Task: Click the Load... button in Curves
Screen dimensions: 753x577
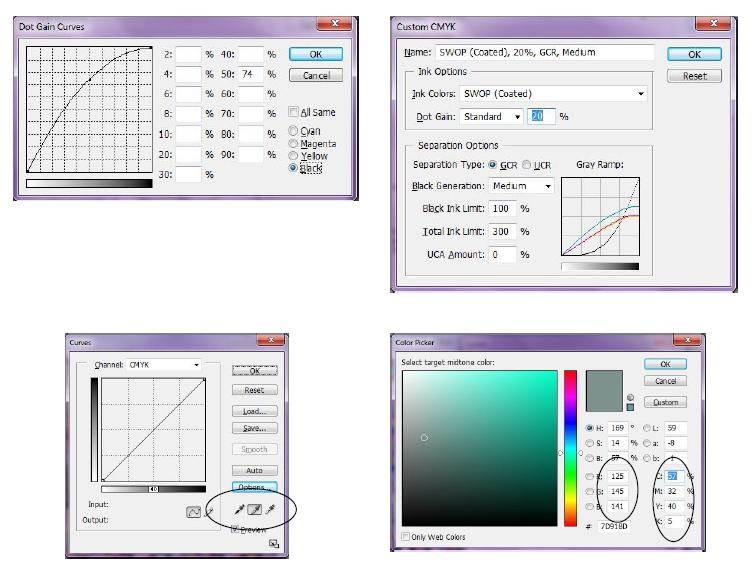Action: (x=255, y=411)
